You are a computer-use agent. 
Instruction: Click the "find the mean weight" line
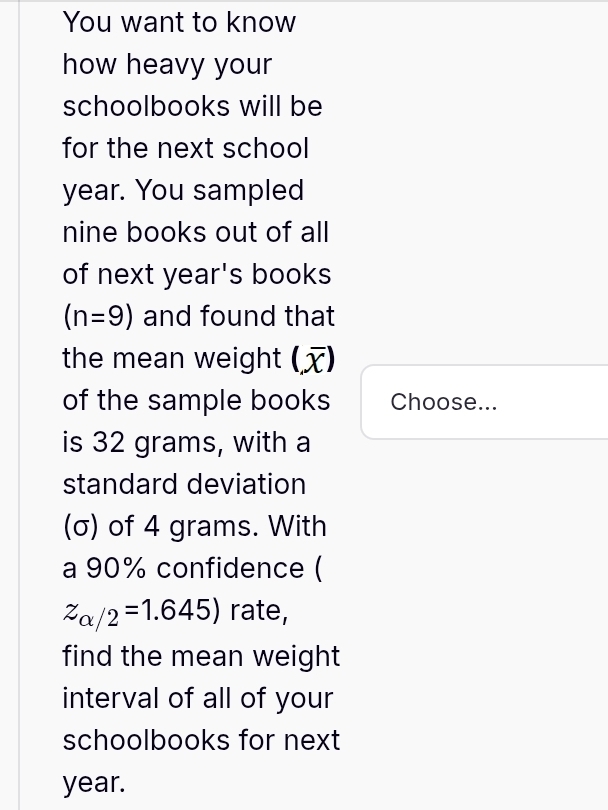201,656
